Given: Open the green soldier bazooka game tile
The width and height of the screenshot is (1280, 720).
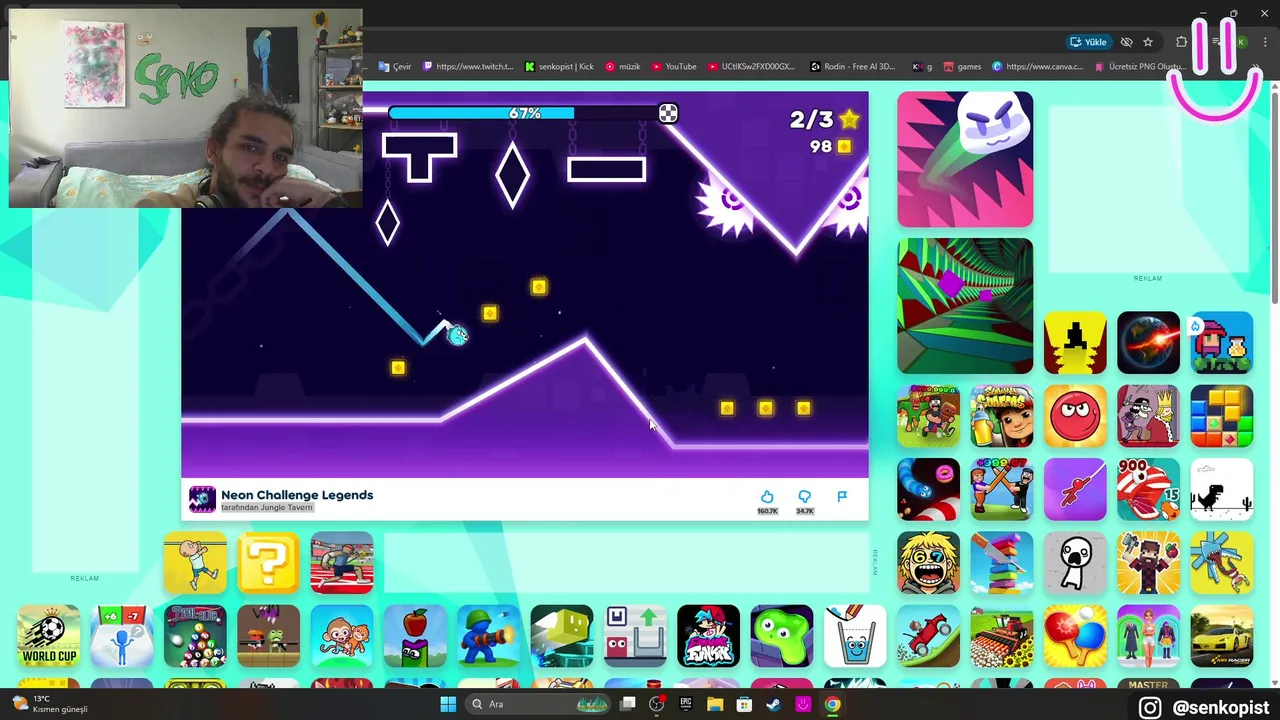Looking at the screenshot, I should point(488,636).
